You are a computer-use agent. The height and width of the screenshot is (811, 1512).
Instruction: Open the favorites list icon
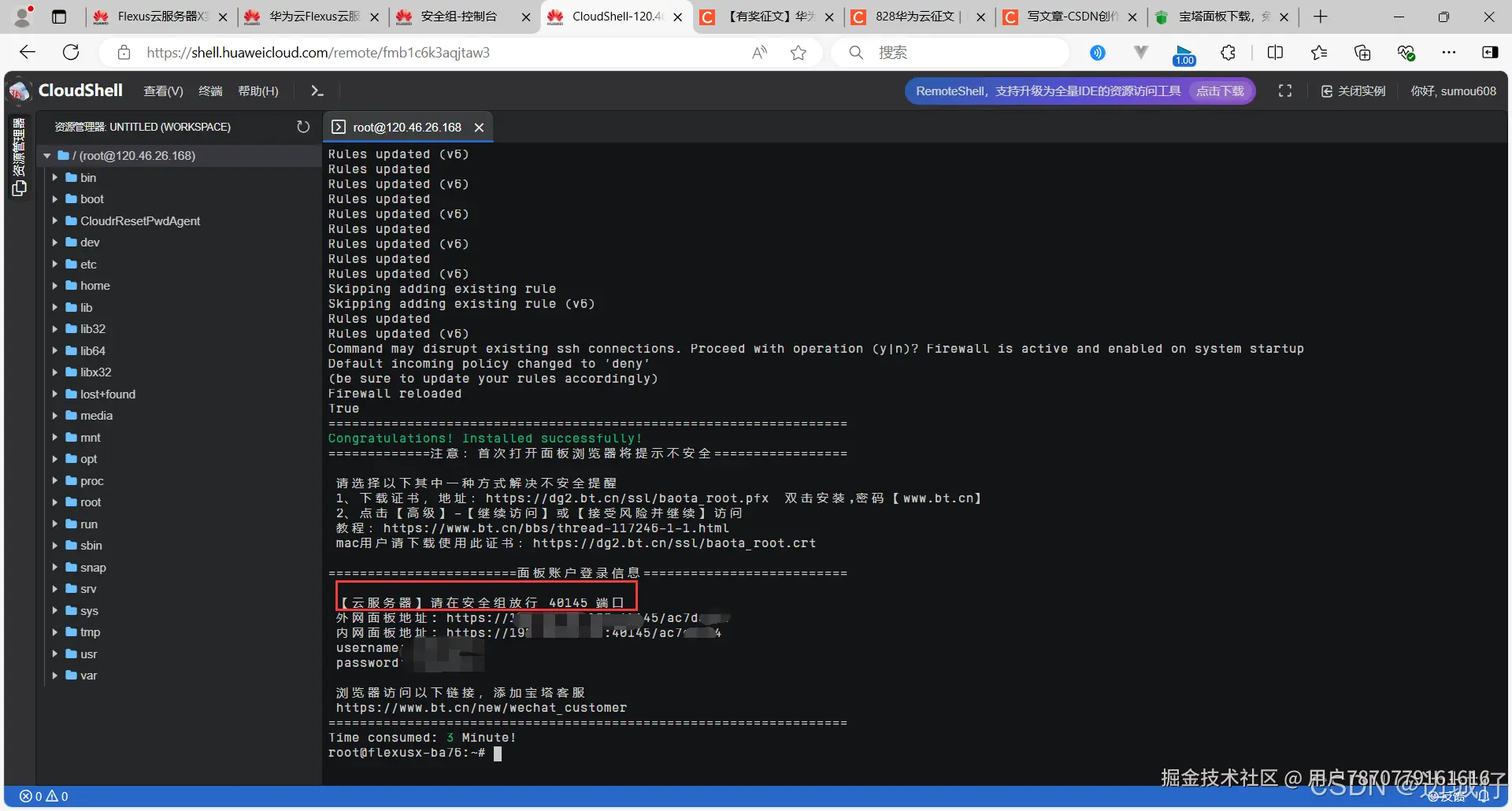coord(1319,53)
